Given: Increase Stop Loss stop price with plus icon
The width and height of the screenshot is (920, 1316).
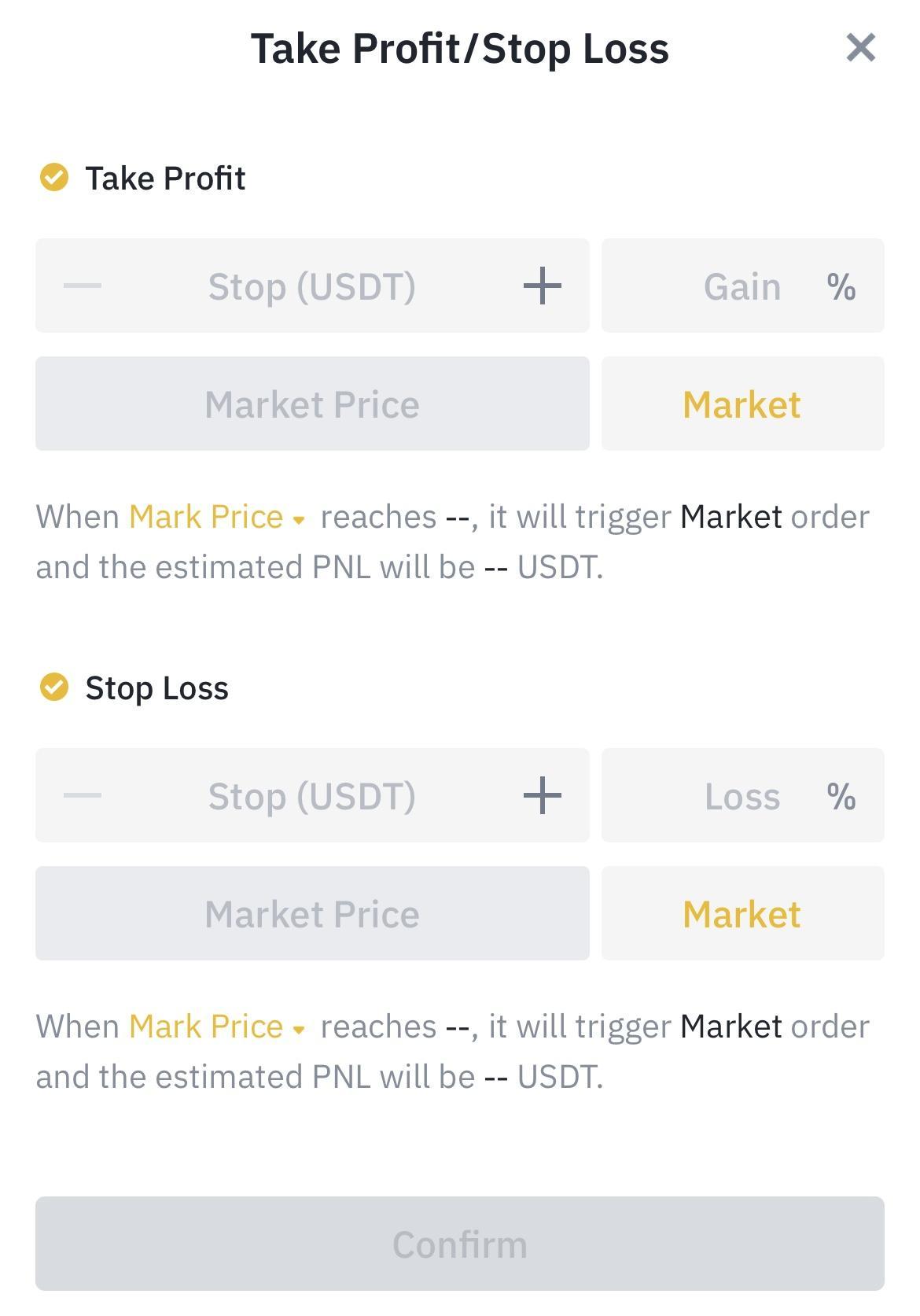Looking at the screenshot, I should [x=543, y=795].
